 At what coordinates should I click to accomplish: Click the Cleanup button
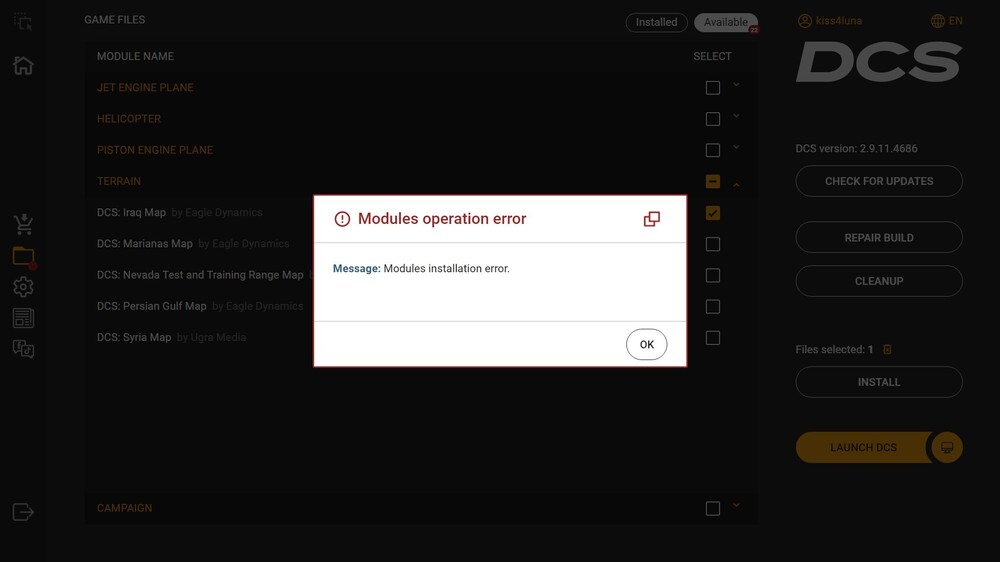tap(879, 281)
